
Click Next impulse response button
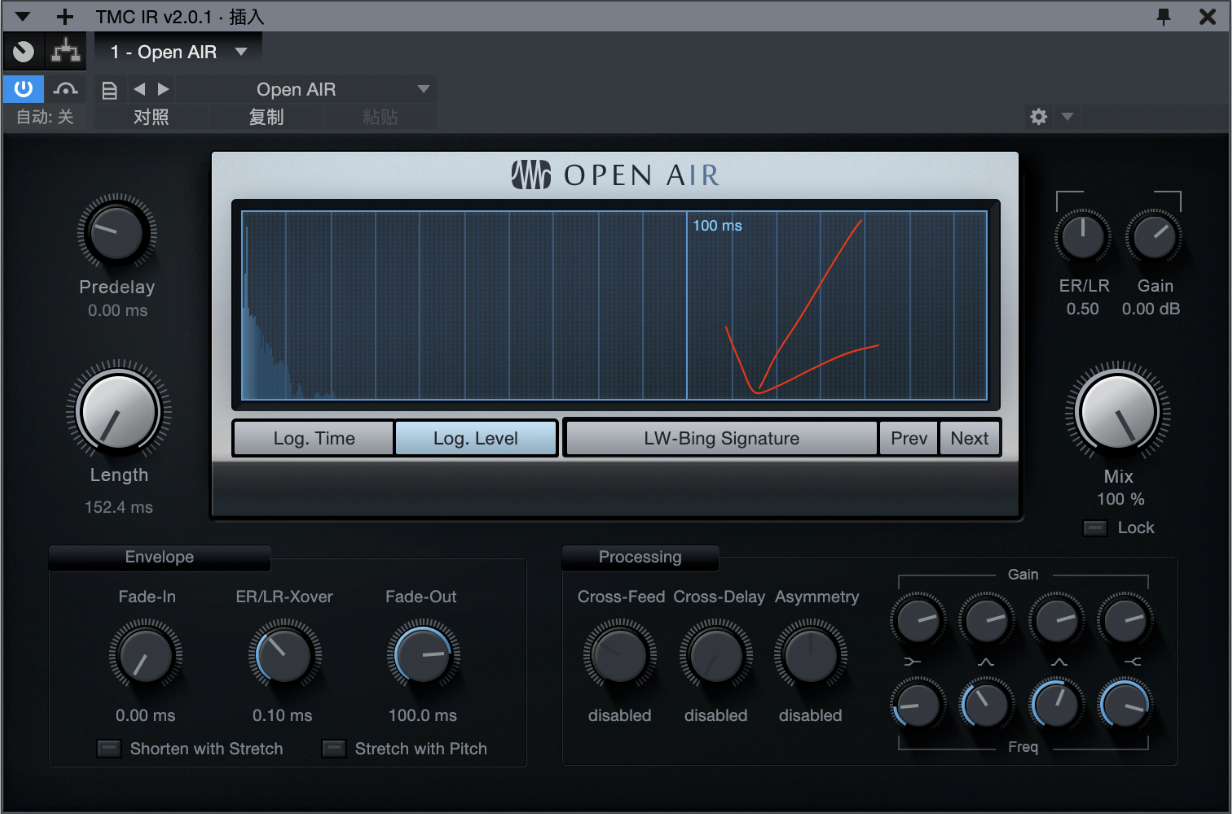pos(969,438)
